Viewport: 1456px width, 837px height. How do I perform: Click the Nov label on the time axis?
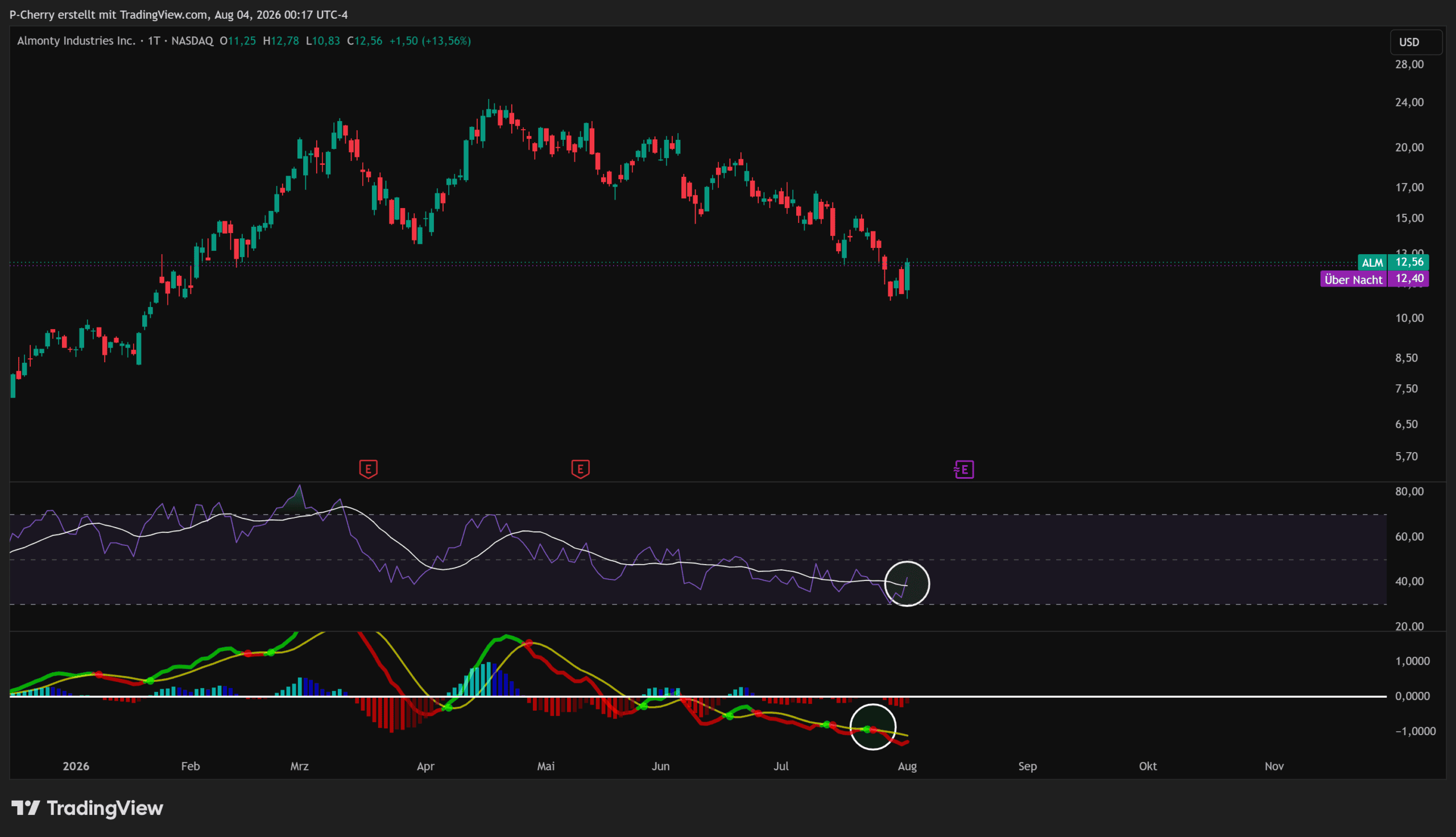[1275, 766]
